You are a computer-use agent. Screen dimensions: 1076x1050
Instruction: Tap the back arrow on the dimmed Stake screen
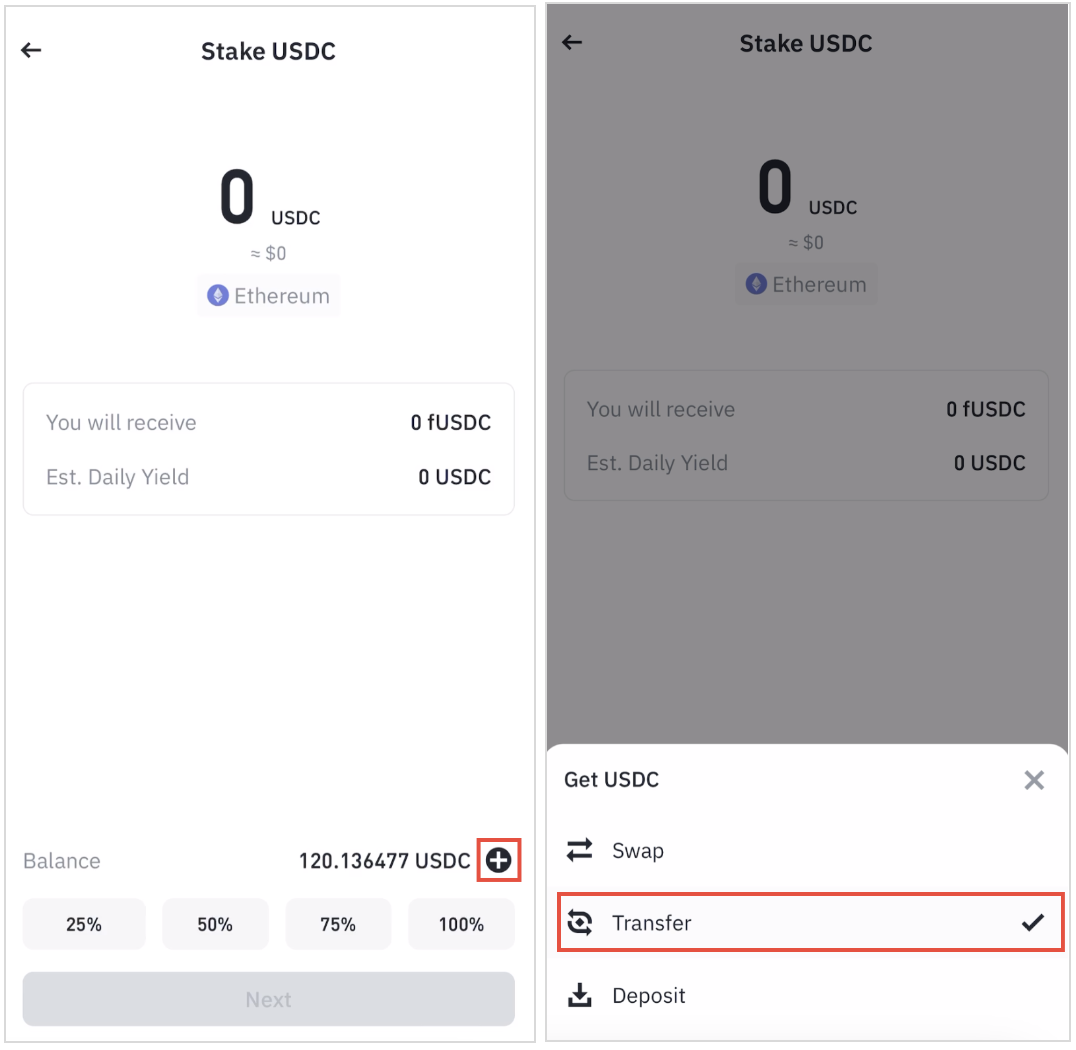pyautogui.click(x=569, y=42)
